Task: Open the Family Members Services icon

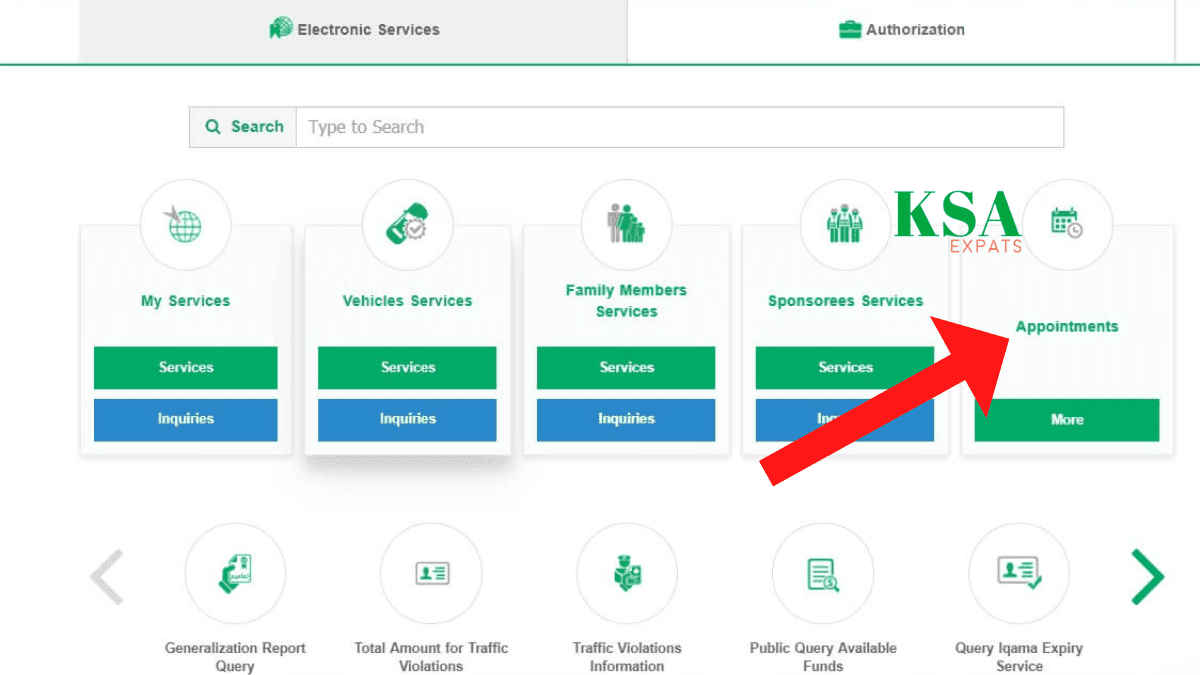Action: [x=626, y=225]
